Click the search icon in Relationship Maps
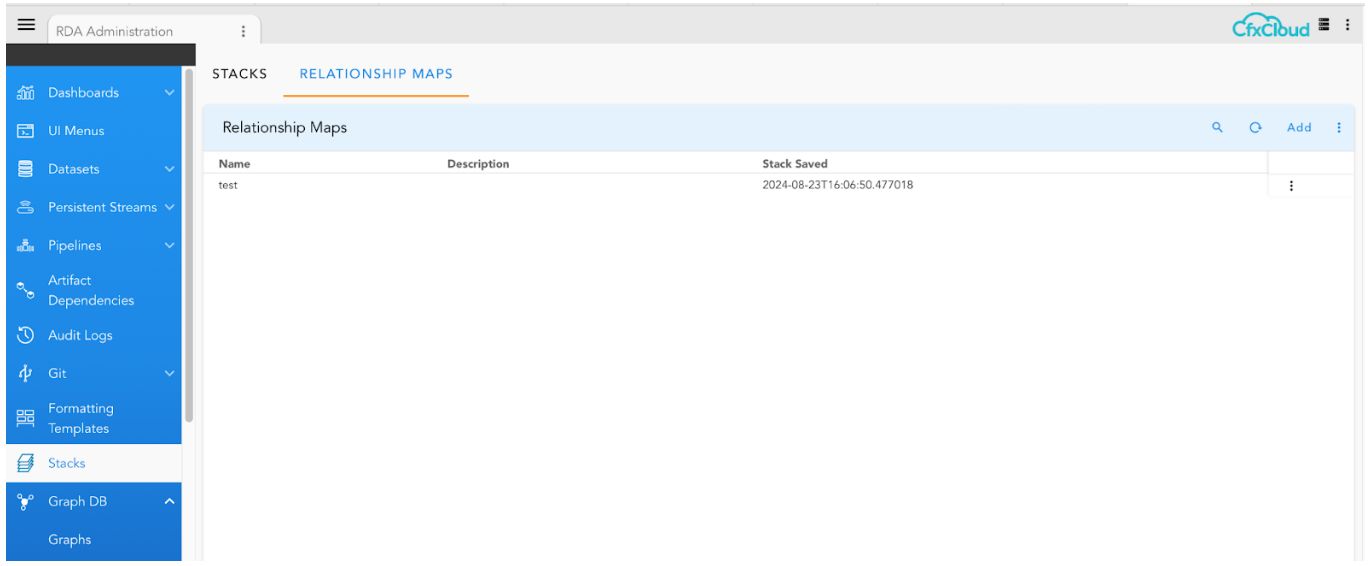The image size is (1369, 566). pyautogui.click(x=1217, y=128)
